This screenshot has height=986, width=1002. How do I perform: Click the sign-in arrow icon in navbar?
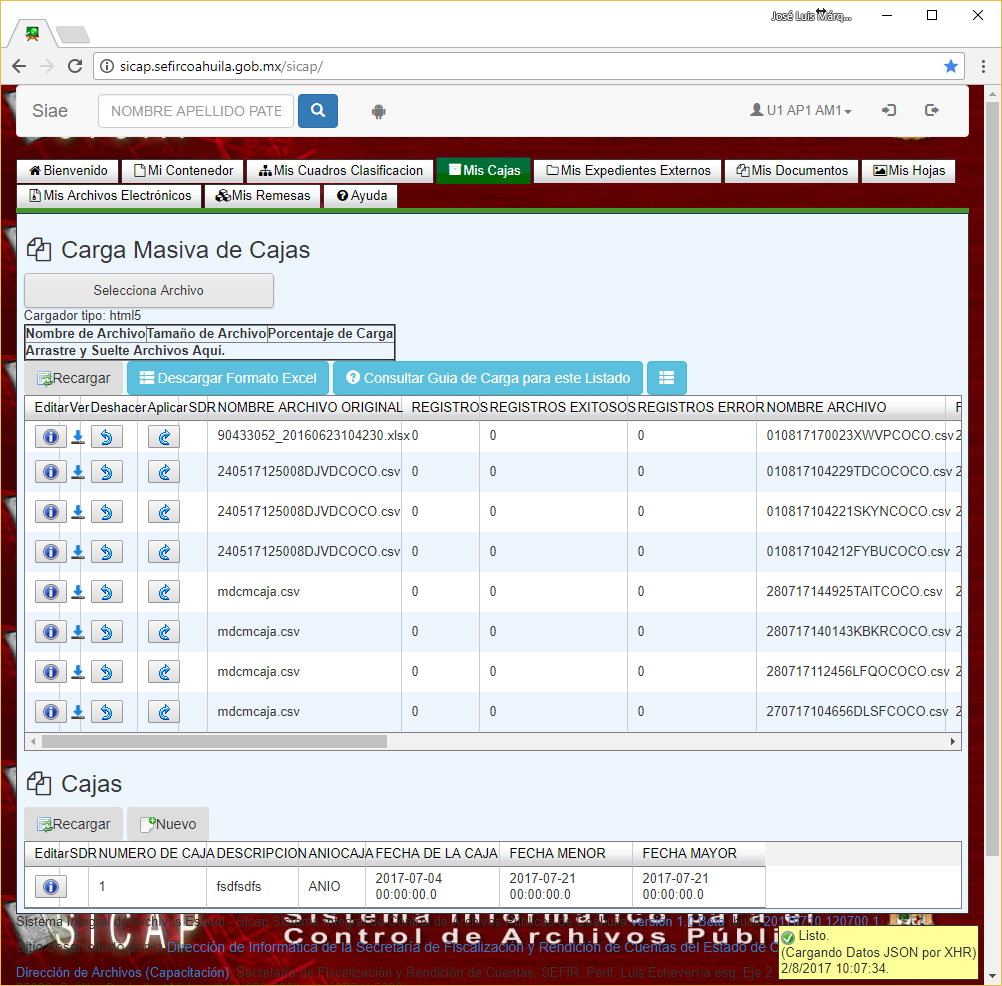(888, 111)
